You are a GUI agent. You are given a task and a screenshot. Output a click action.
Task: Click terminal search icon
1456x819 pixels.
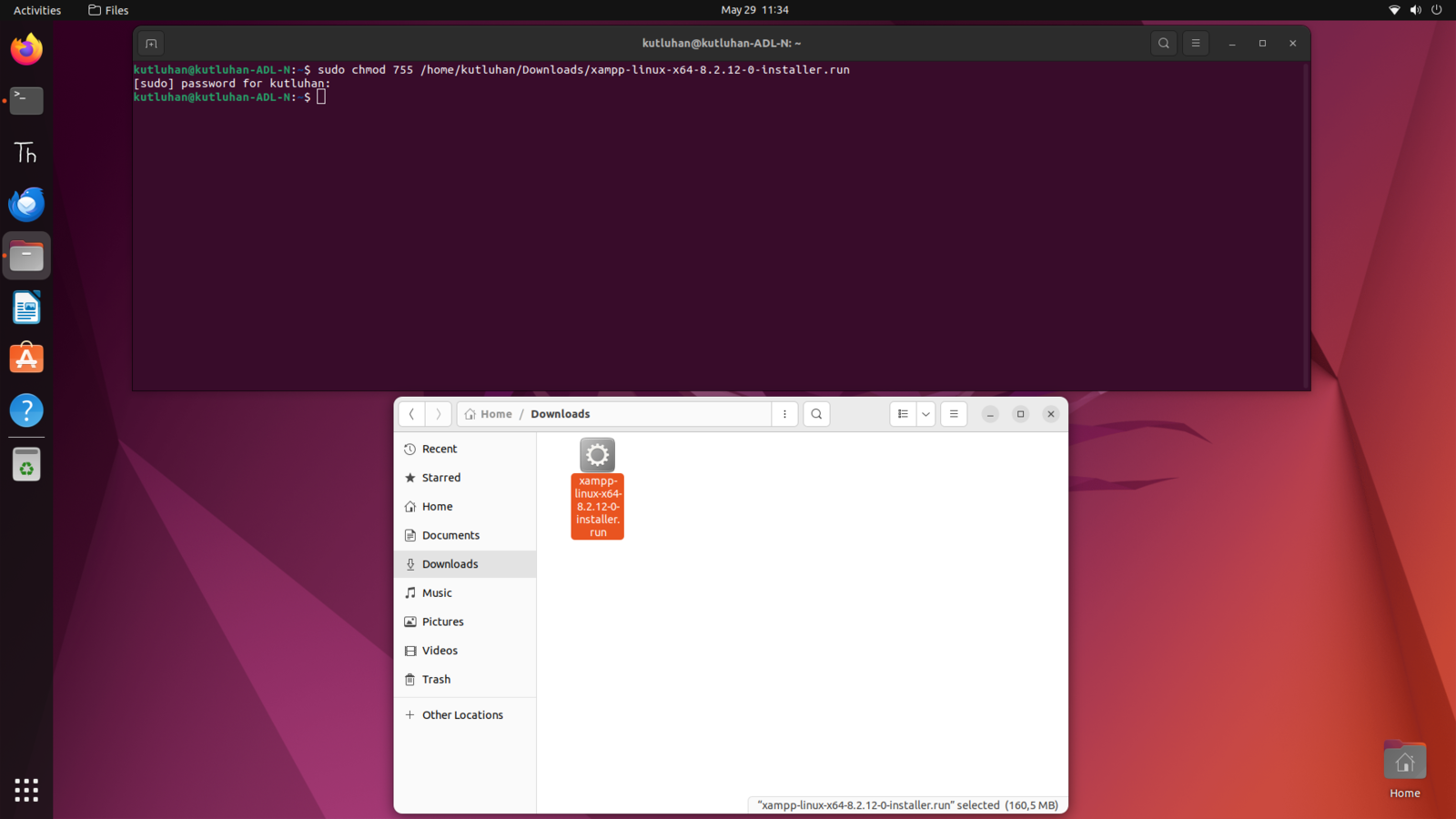tap(1164, 43)
